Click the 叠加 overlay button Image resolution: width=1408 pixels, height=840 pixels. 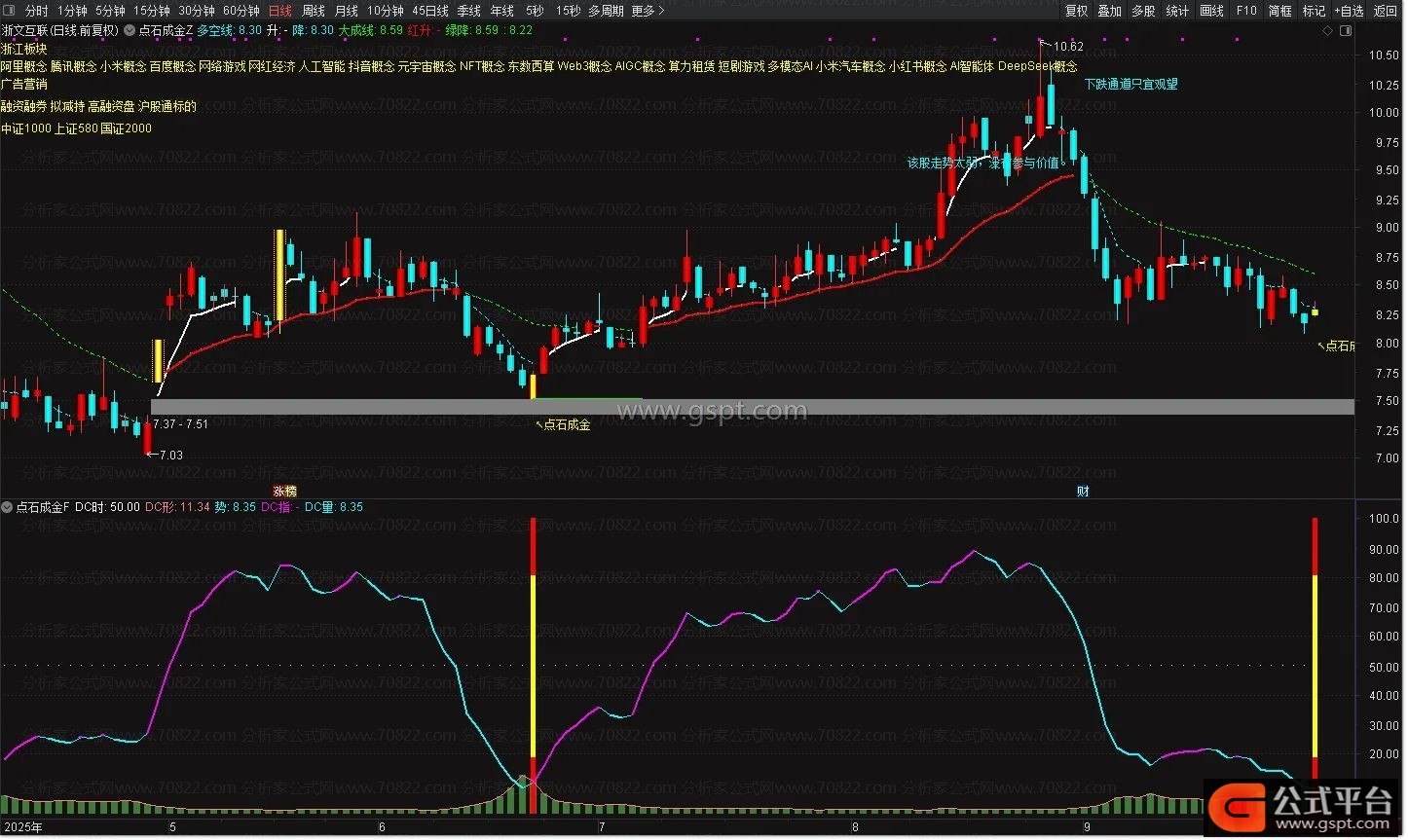(1110, 11)
